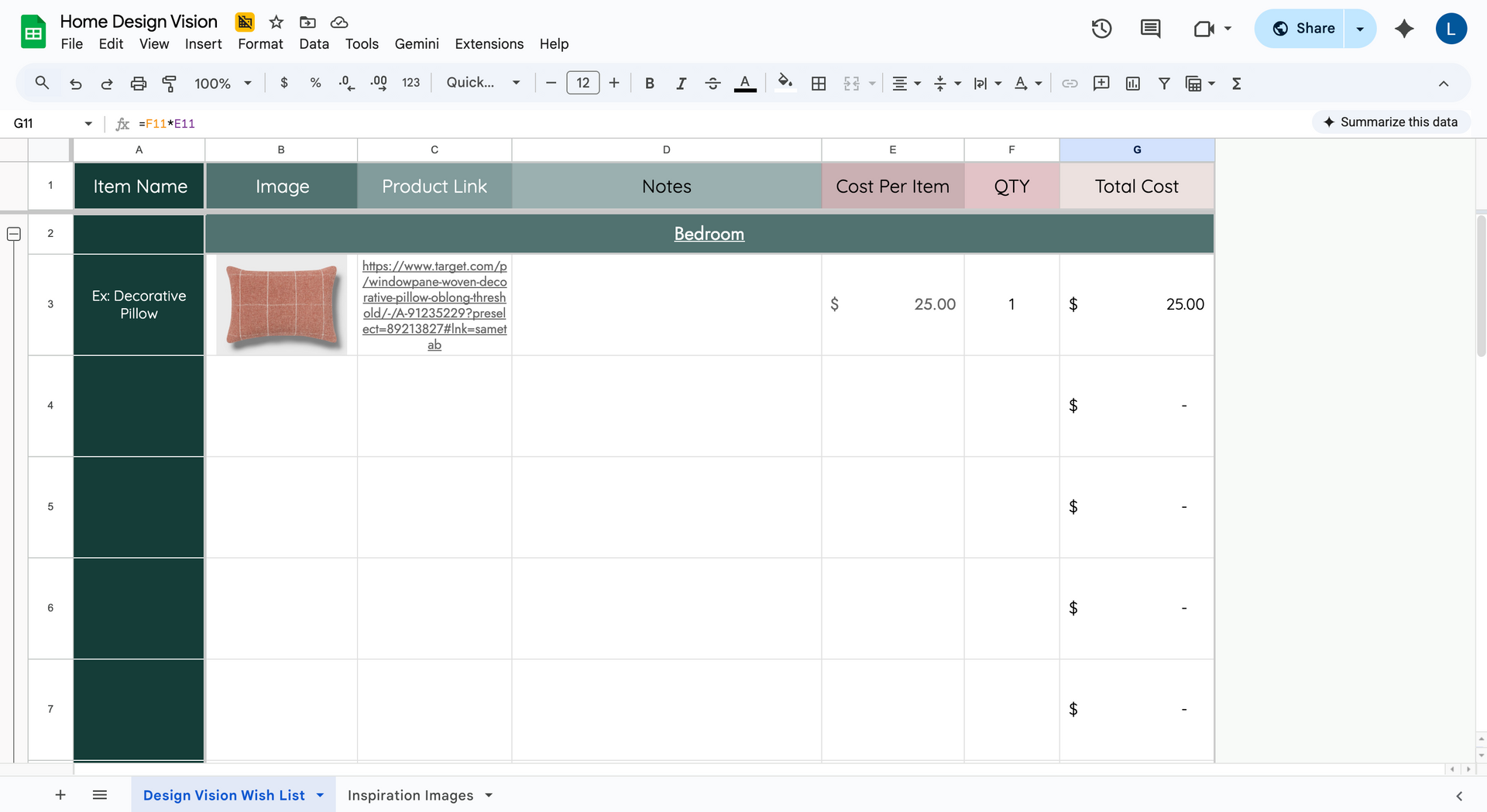The width and height of the screenshot is (1487, 812).
Task: Open the Share button dropdown arrow
Action: coord(1359,28)
